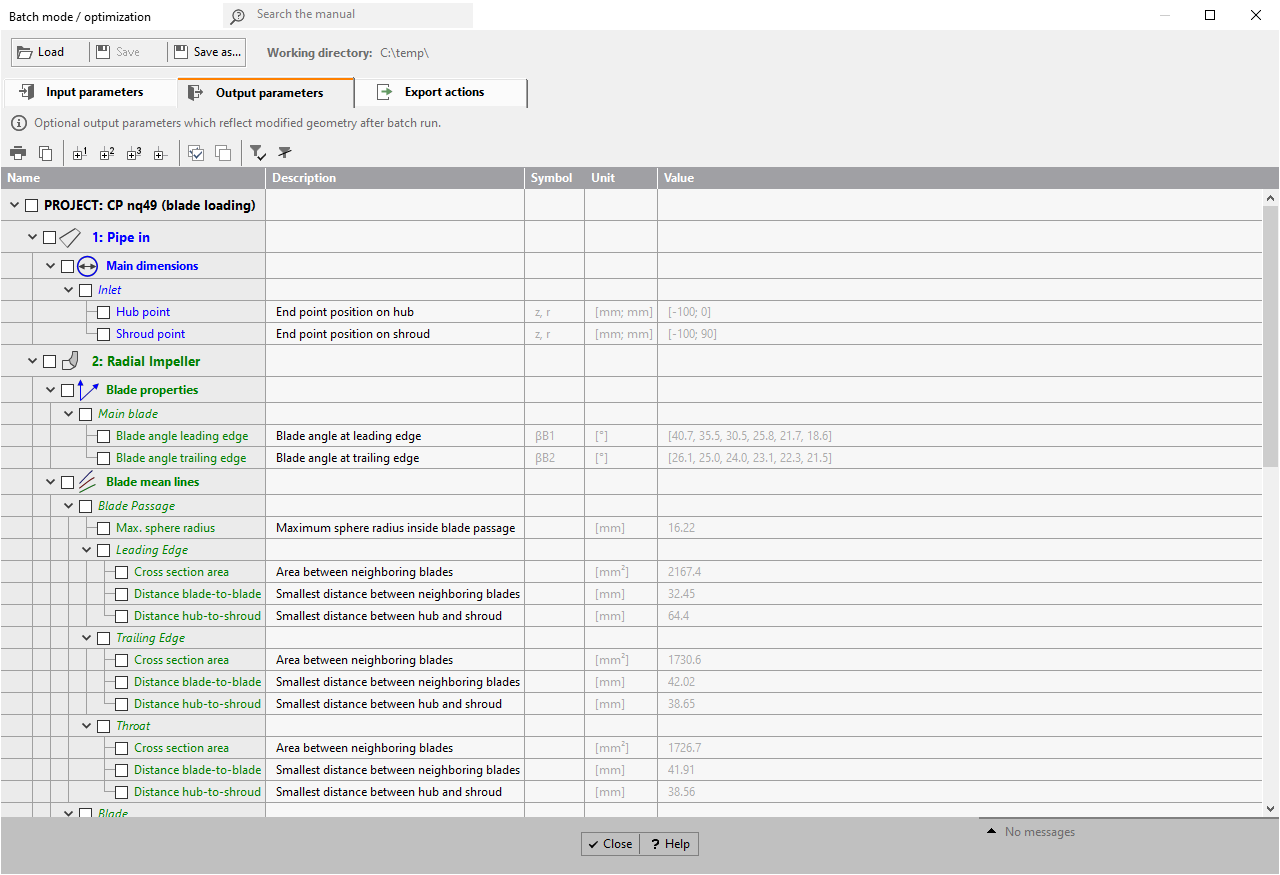The image size is (1280, 875).
Task: Click the uncheck all items icon
Action: click(x=223, y=153)
